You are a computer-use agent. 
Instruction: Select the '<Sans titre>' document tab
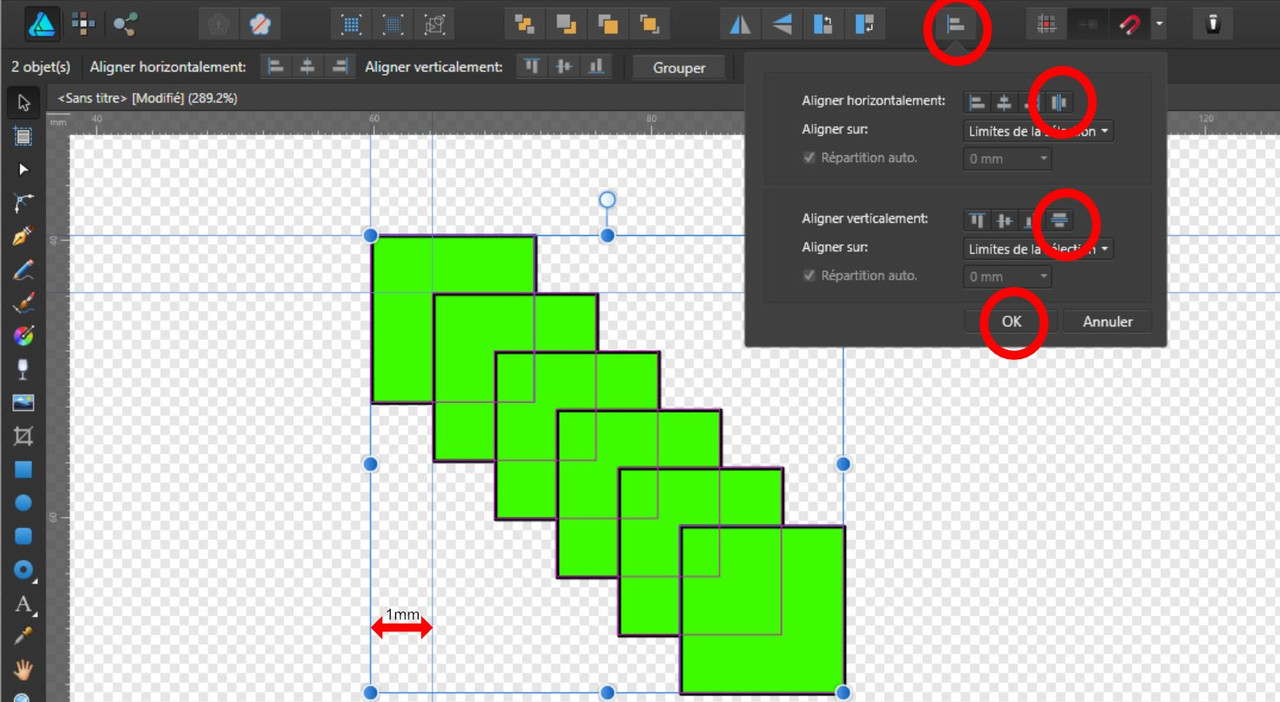click(148, 98)
